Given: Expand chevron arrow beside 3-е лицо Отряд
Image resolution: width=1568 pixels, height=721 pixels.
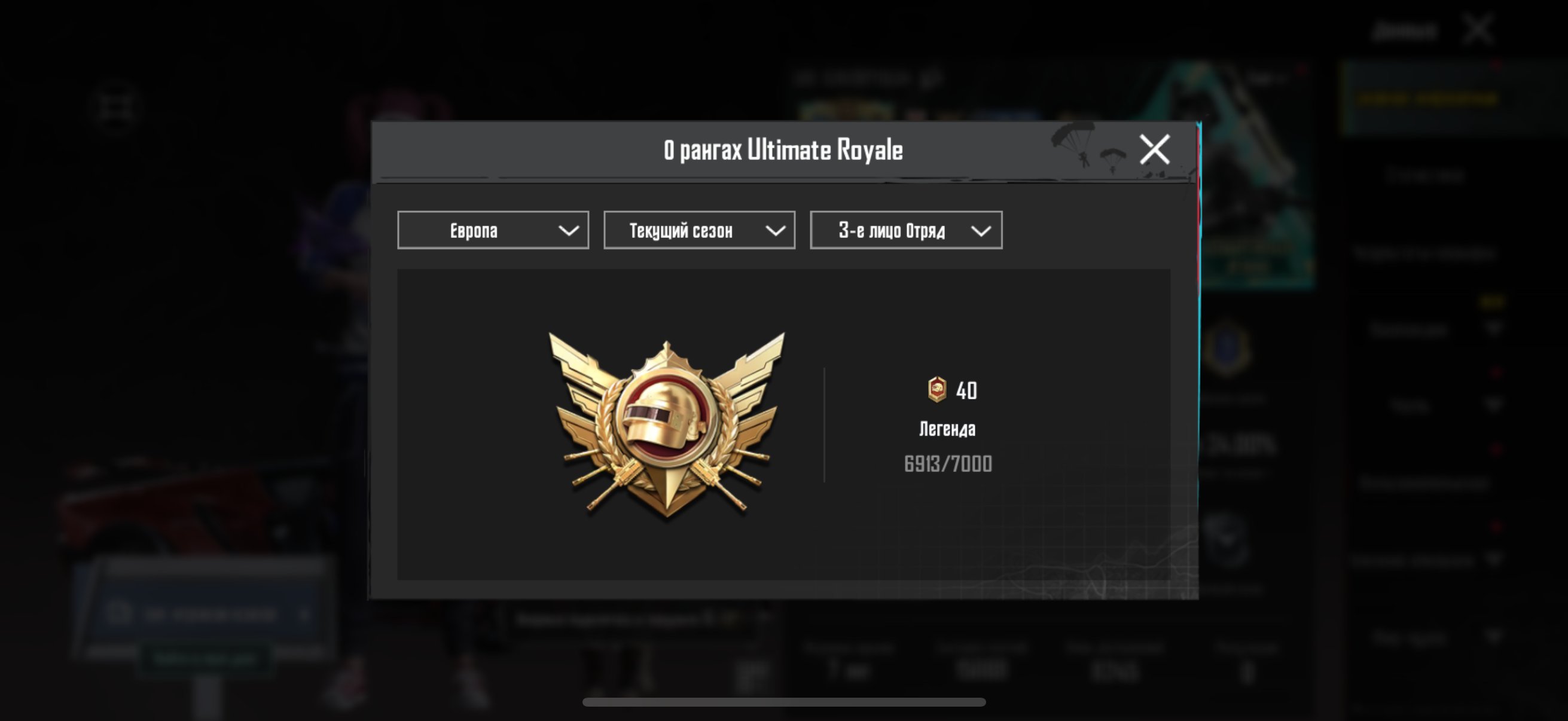Looking at the screenshot, I should pos(981,231).
